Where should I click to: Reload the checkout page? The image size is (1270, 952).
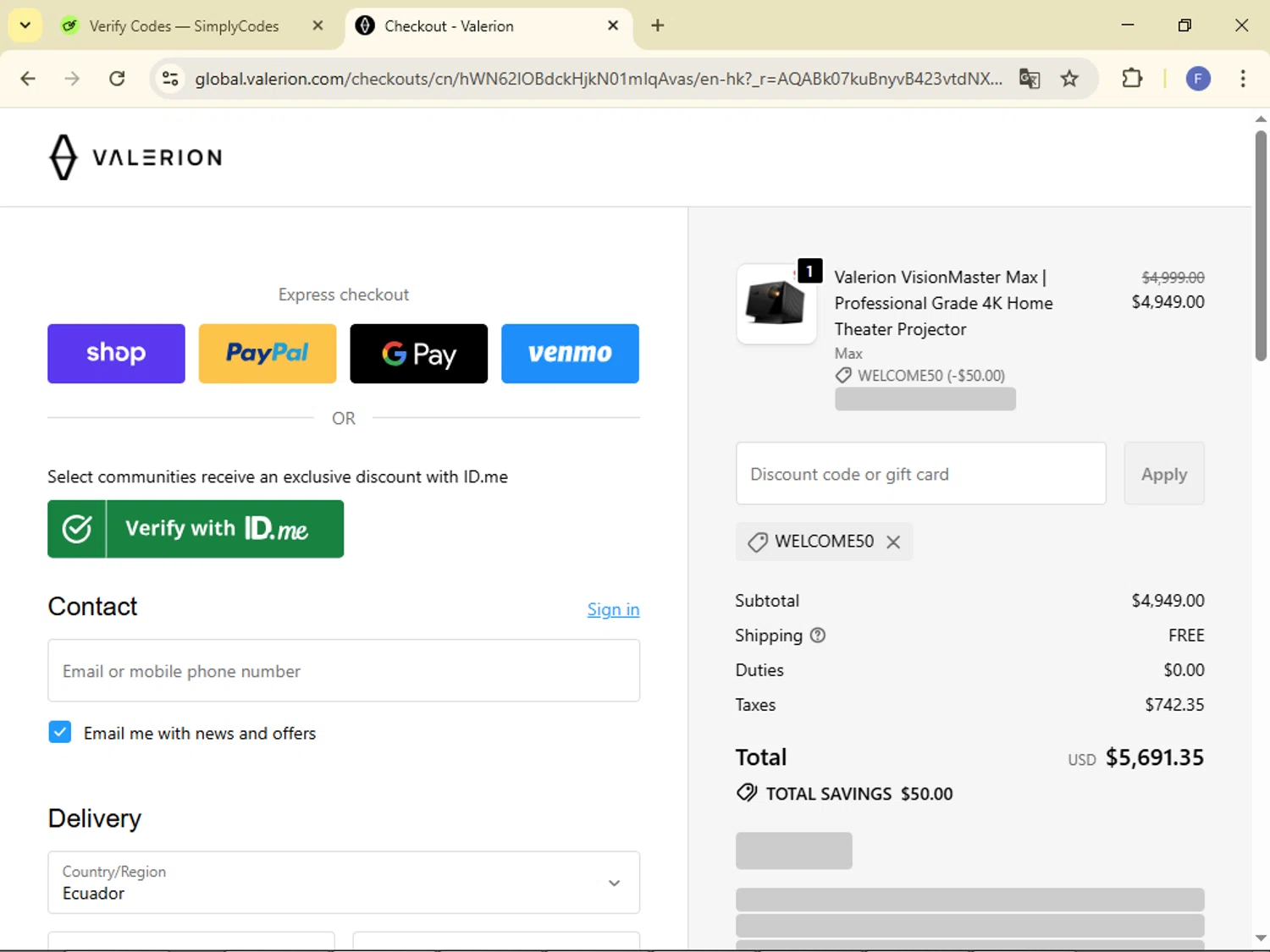pos(117,79)
